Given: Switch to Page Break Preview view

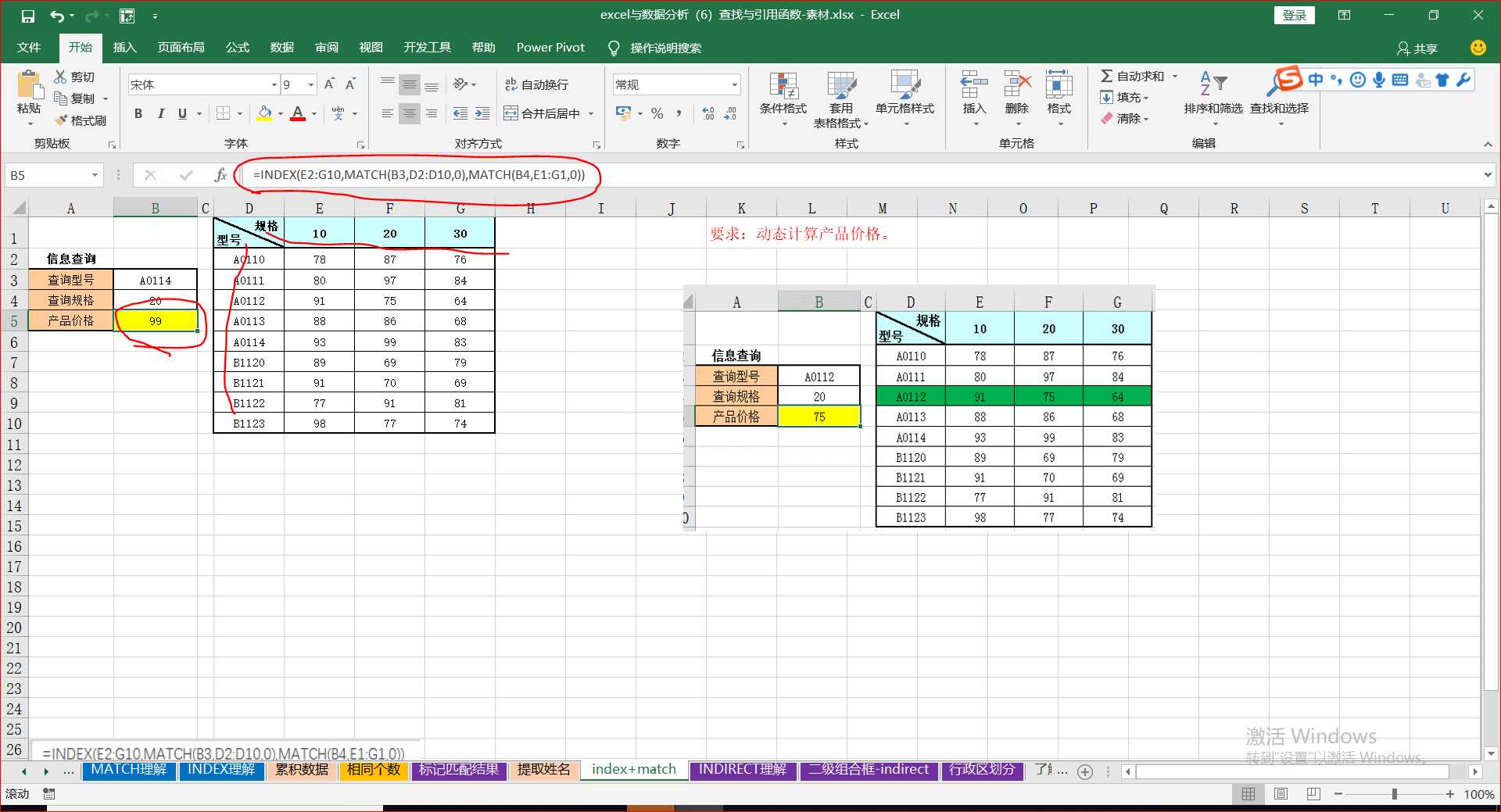Looking at the screenshot, I should [1313, 794].
